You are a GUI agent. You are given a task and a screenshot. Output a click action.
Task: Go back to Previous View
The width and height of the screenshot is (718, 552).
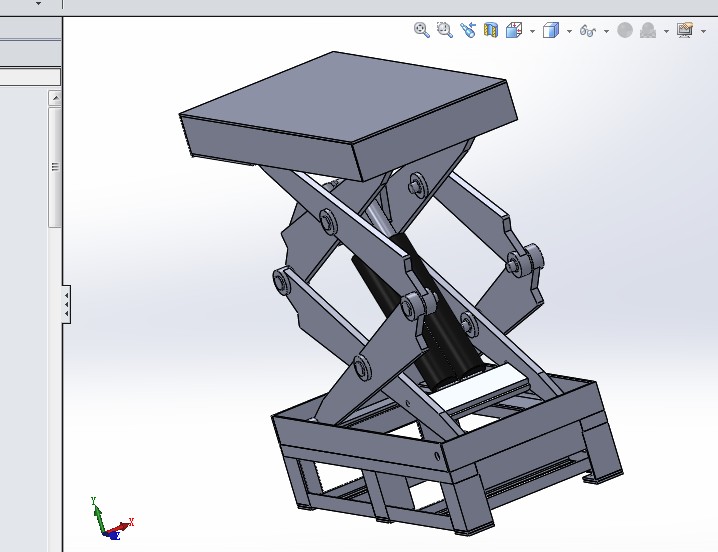coord(468,30)
